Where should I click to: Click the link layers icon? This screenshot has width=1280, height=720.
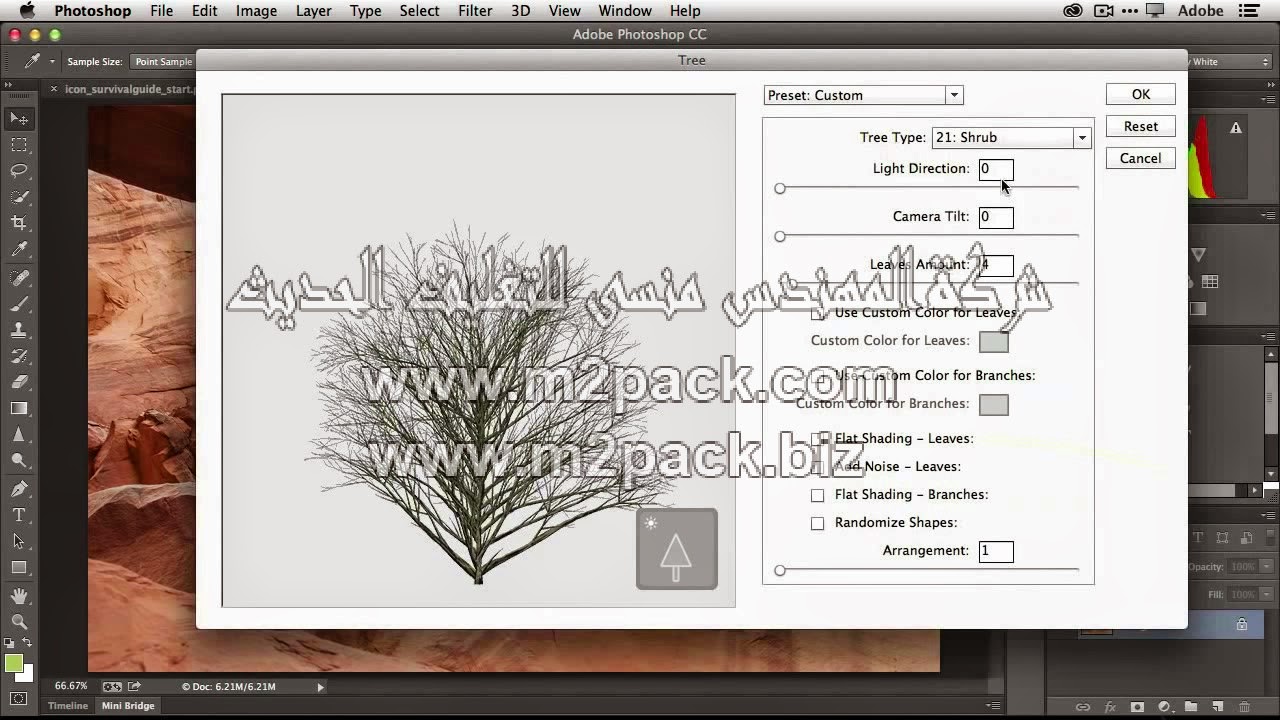pos(1082,707)
